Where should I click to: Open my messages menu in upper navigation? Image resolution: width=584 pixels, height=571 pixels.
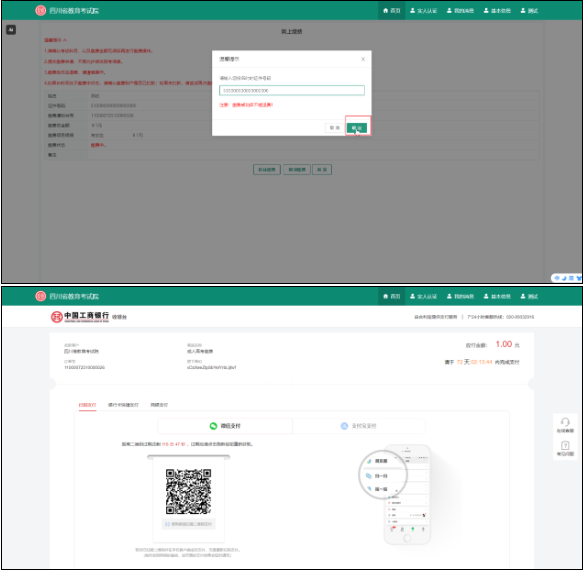460,10
